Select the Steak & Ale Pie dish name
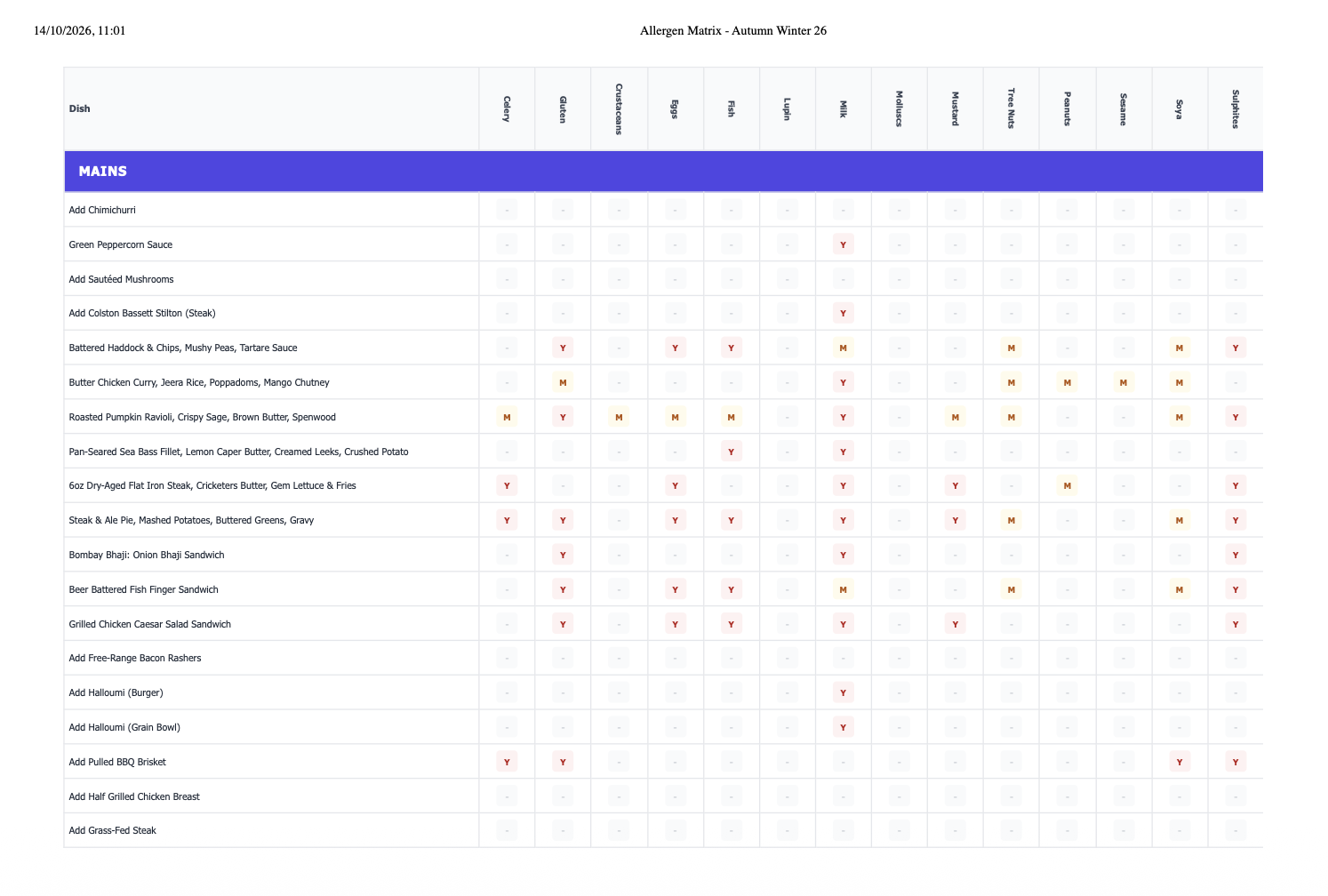This screenshot has height=896, width=1328. point(191,520)
